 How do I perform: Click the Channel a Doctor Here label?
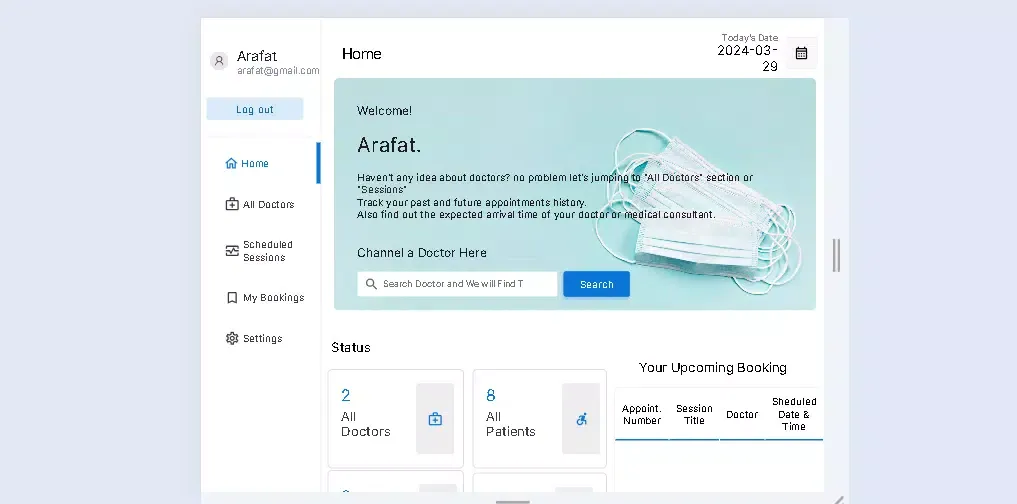click(422, 253)
